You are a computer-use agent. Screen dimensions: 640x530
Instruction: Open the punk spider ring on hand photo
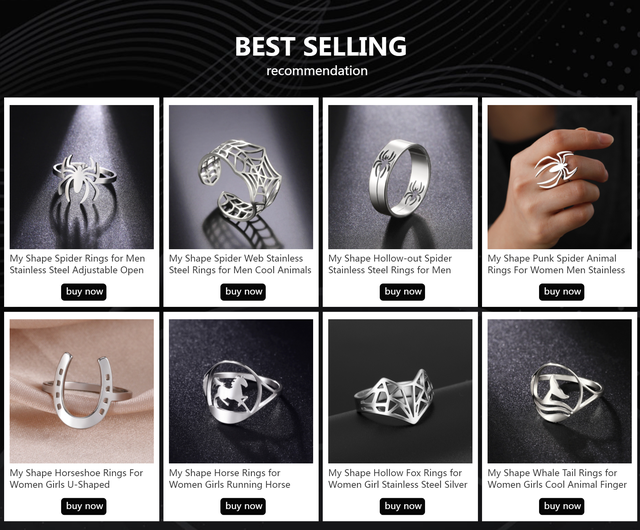point(560,177)
